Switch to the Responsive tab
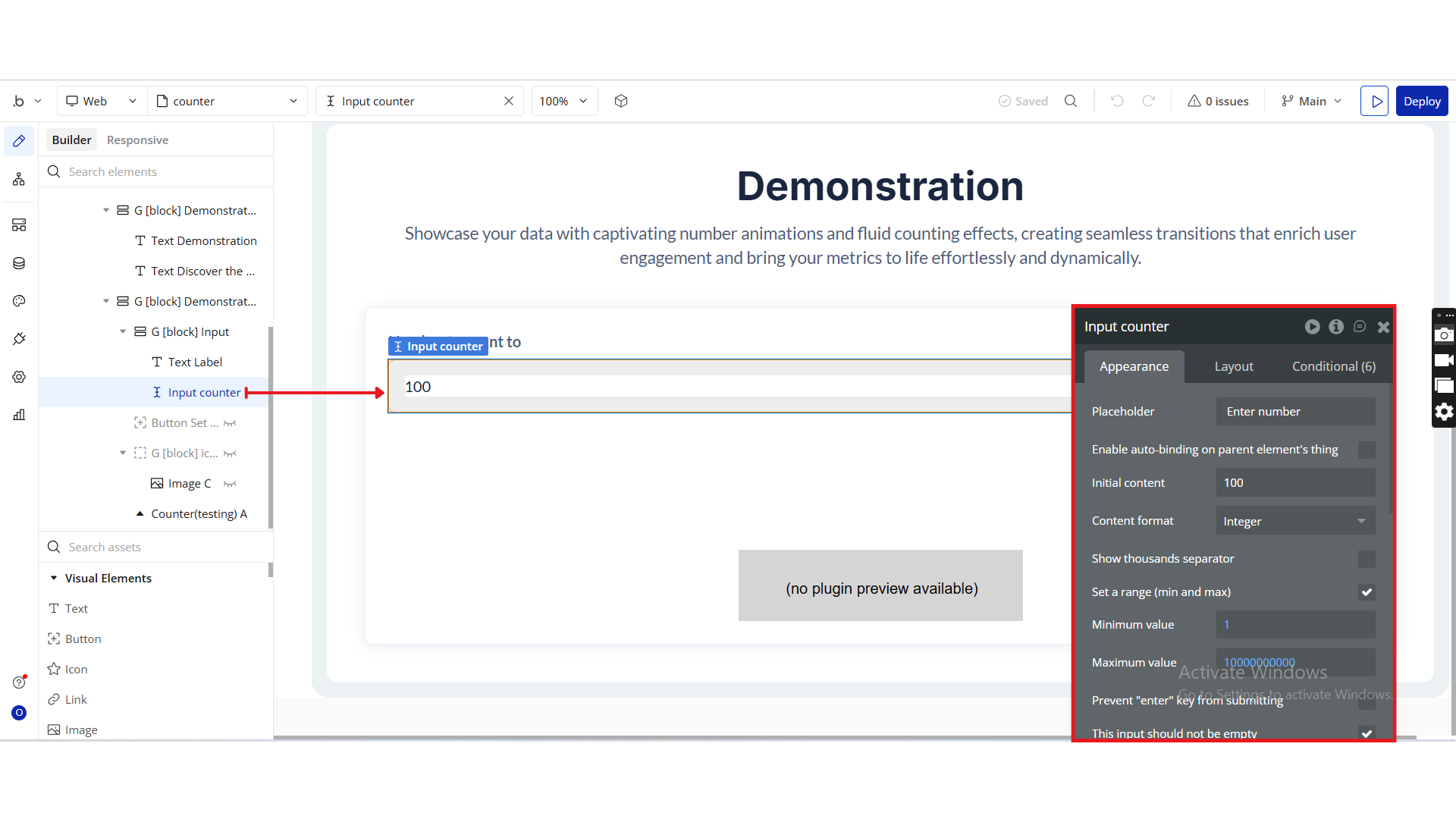 click(137, 140)
